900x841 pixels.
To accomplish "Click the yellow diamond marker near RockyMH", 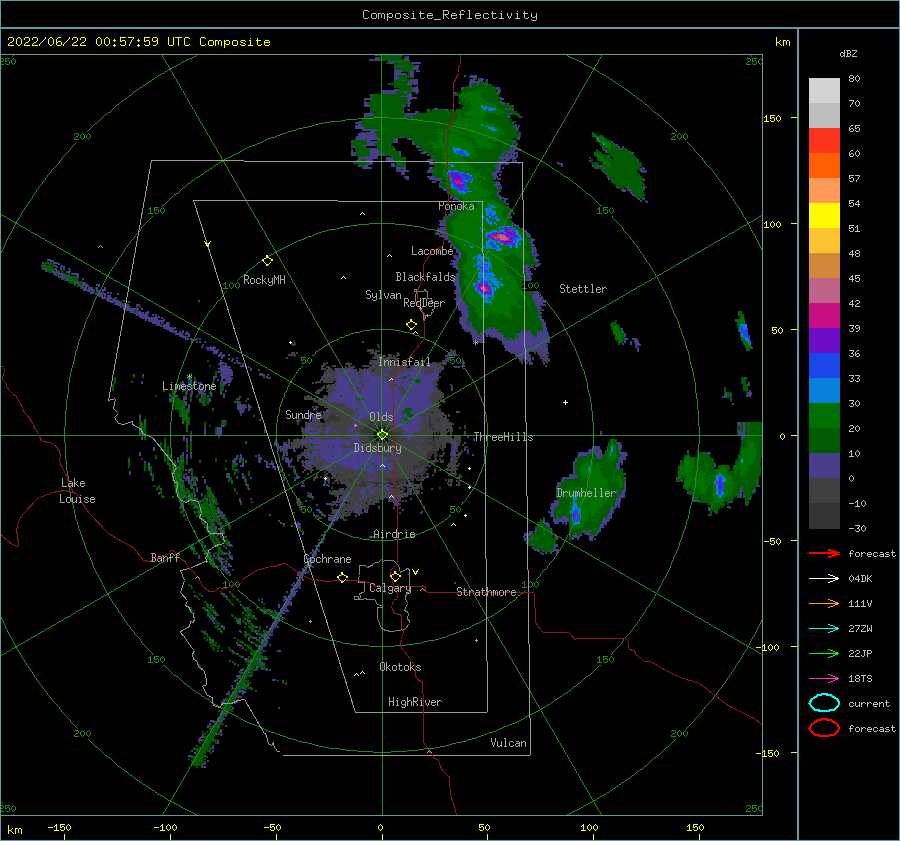I will tap(267, 261).
